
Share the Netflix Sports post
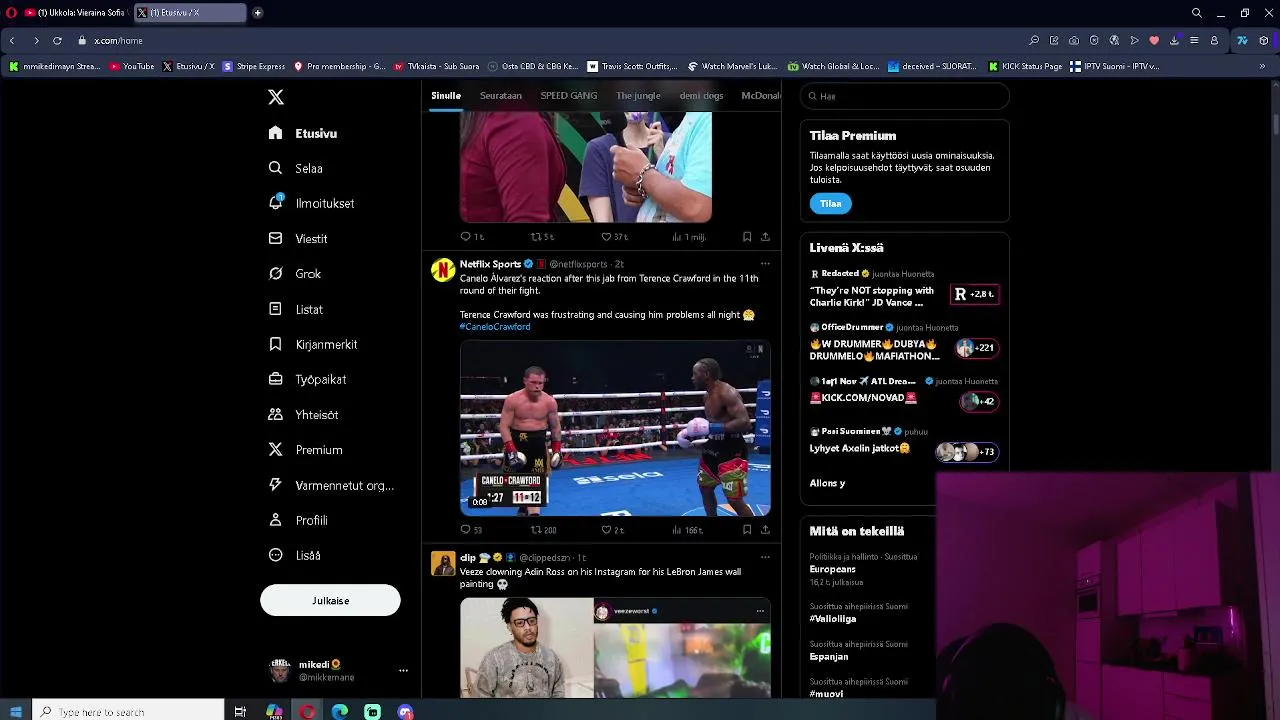tap(765, 530)
